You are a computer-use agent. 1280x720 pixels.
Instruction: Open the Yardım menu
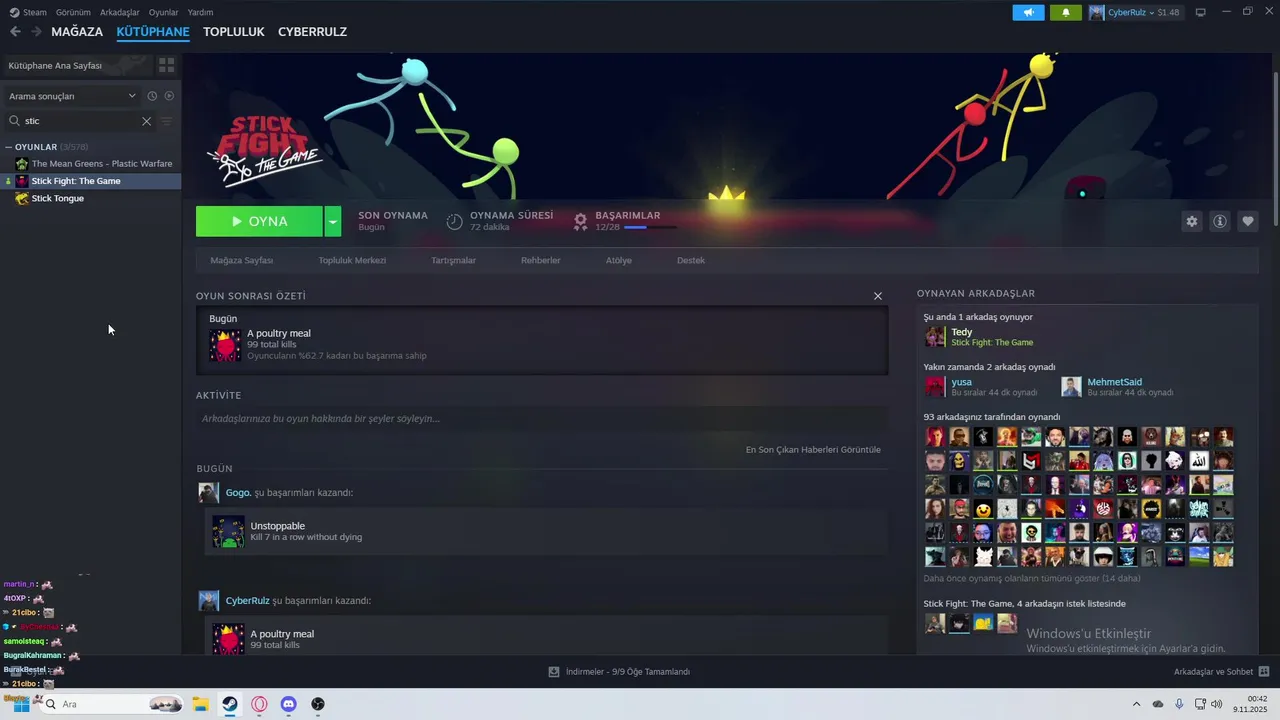pos(200,12)
